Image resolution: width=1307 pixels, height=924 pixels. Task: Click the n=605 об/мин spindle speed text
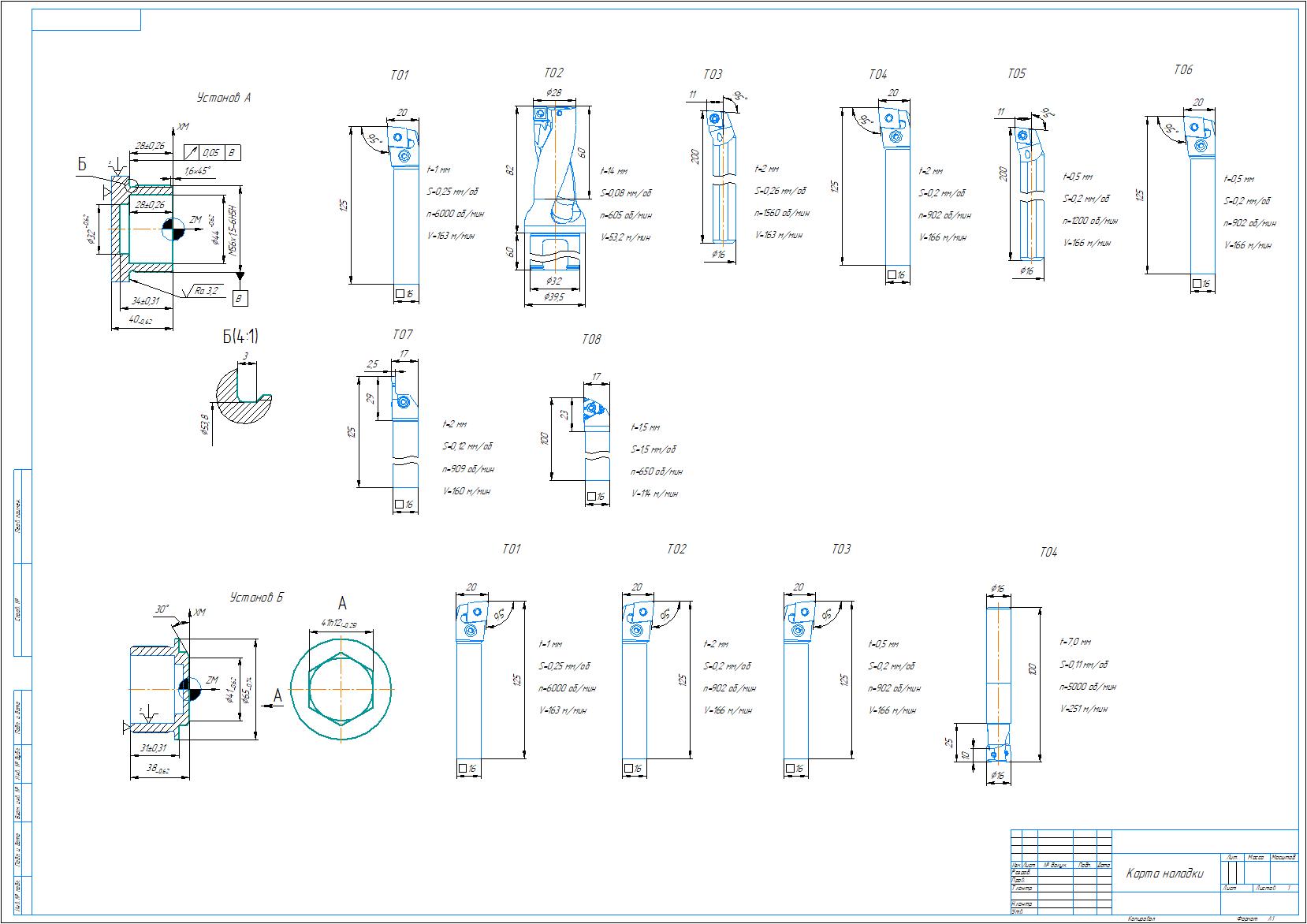click(x=627, y=214)
